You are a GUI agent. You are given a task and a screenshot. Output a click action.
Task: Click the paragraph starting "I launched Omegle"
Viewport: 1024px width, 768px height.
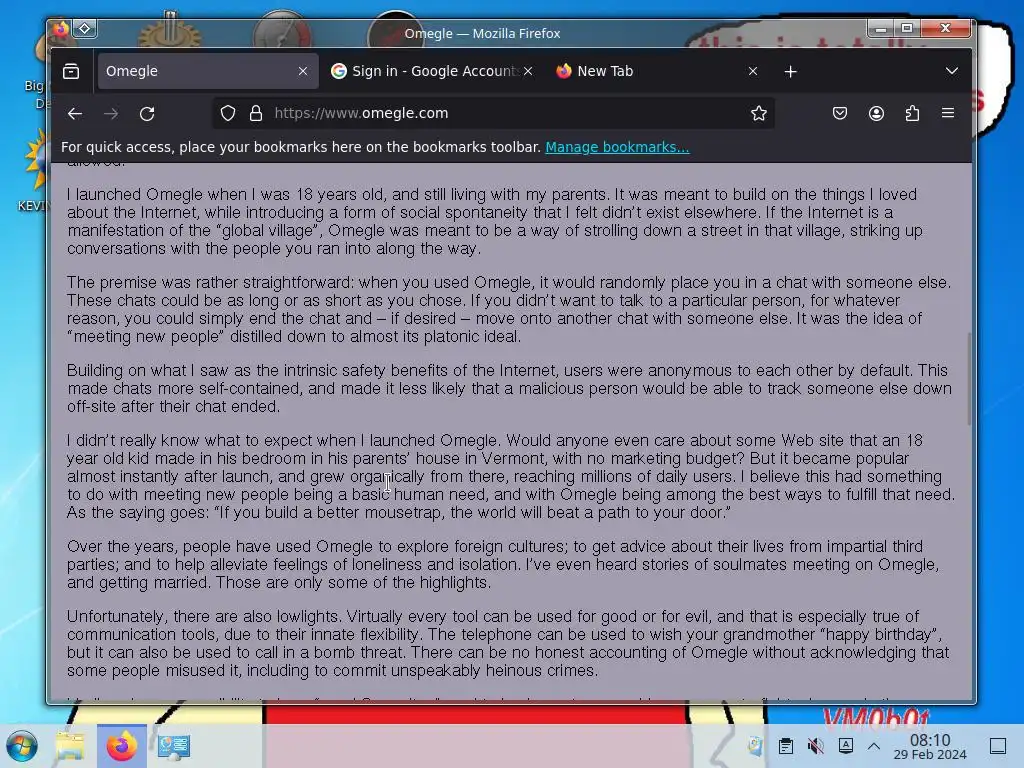click(495, 221)
